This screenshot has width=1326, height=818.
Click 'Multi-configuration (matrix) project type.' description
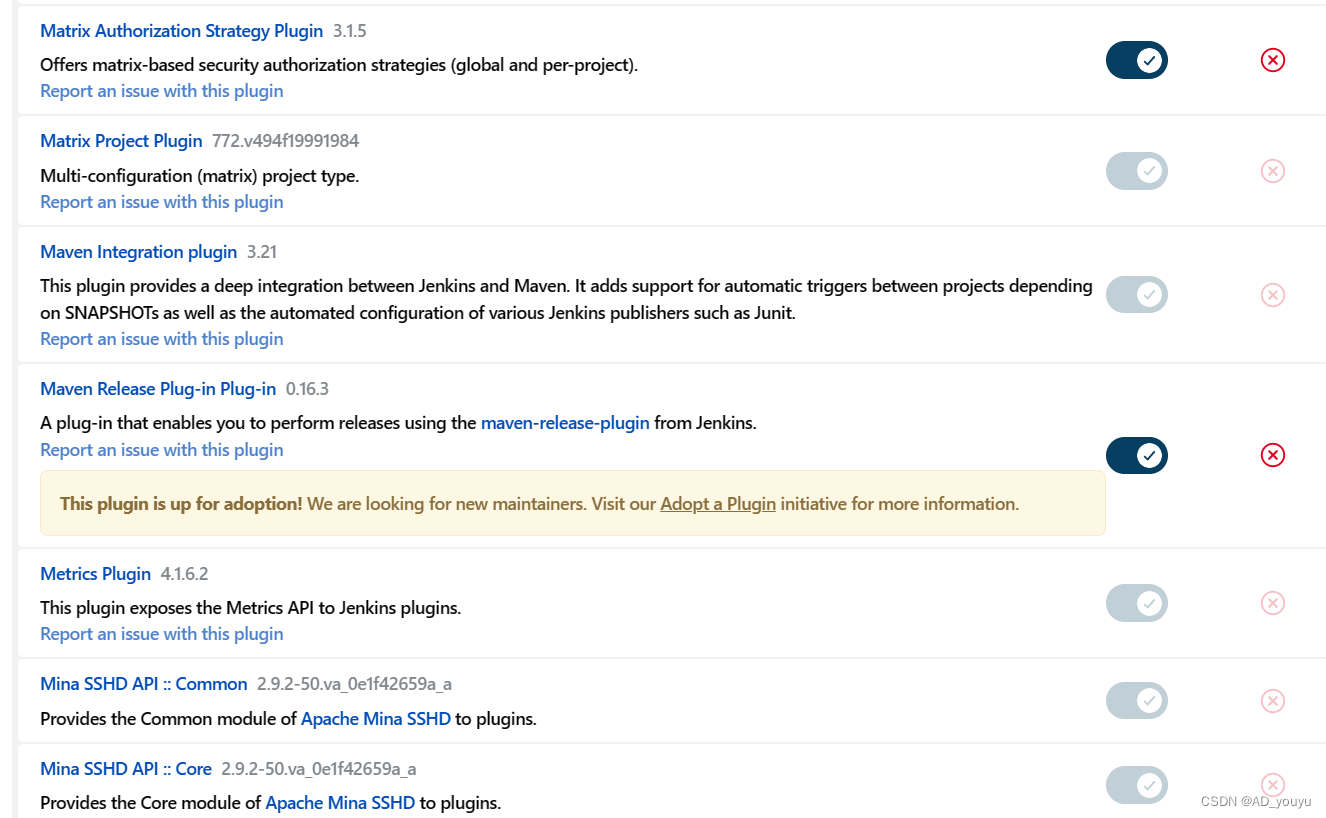coord(199,176)
